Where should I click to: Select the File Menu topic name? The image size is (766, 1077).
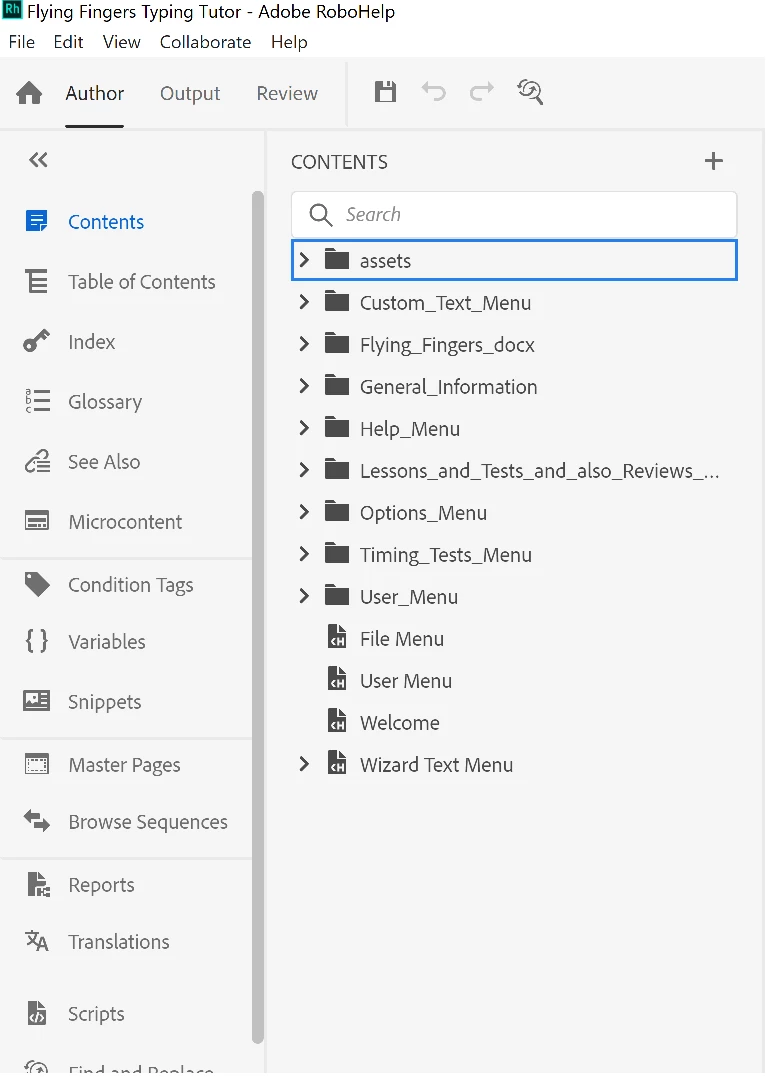point(402,639)
